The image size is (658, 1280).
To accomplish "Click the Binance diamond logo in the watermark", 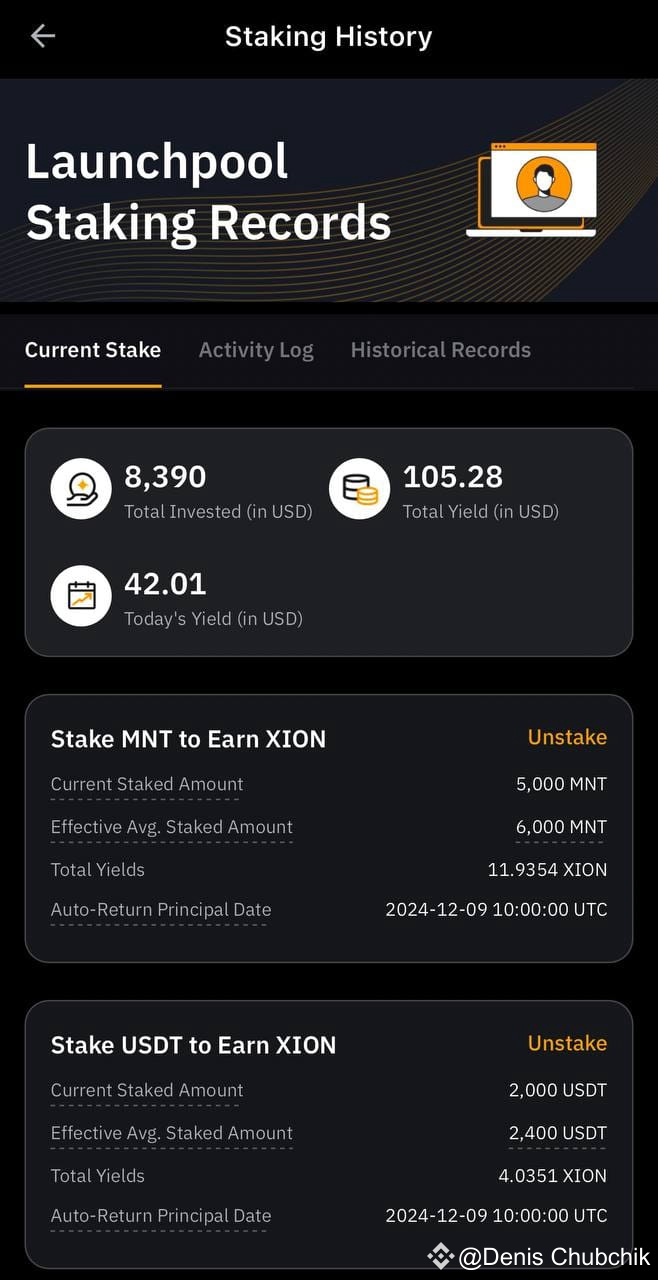I will click(x=440, y=1255).
